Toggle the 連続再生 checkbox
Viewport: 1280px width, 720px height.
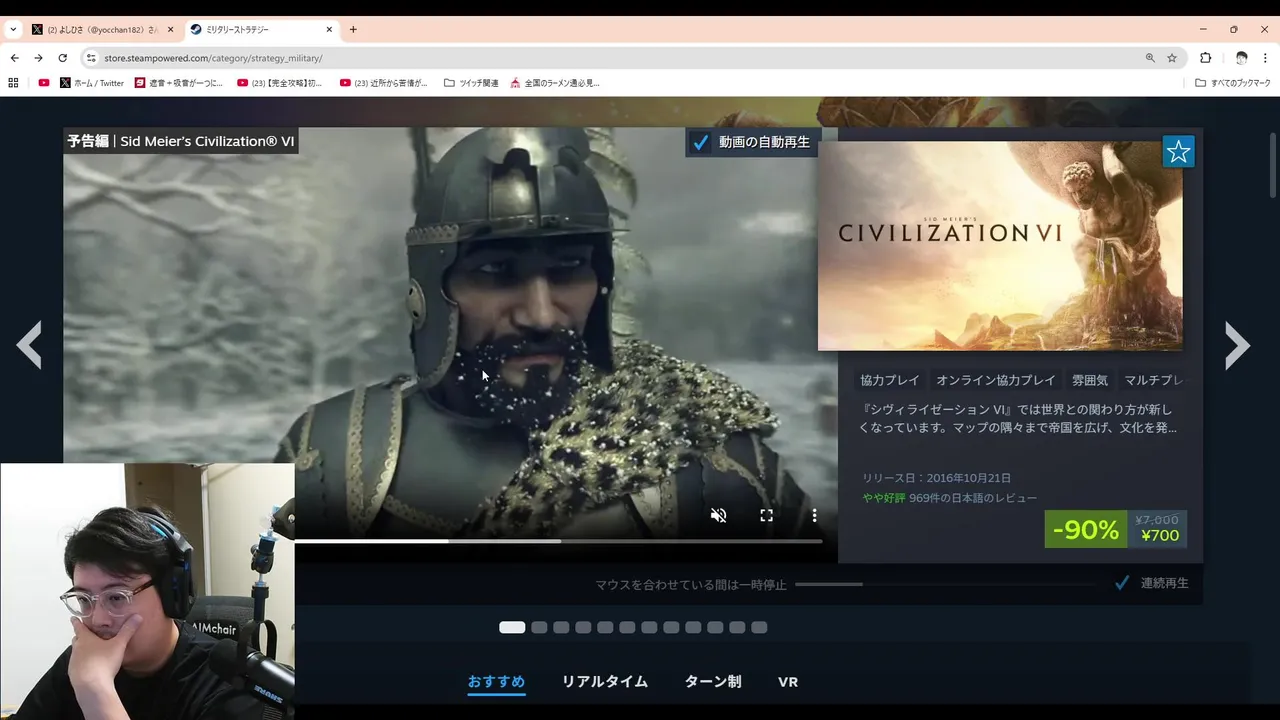[1122, 583]
